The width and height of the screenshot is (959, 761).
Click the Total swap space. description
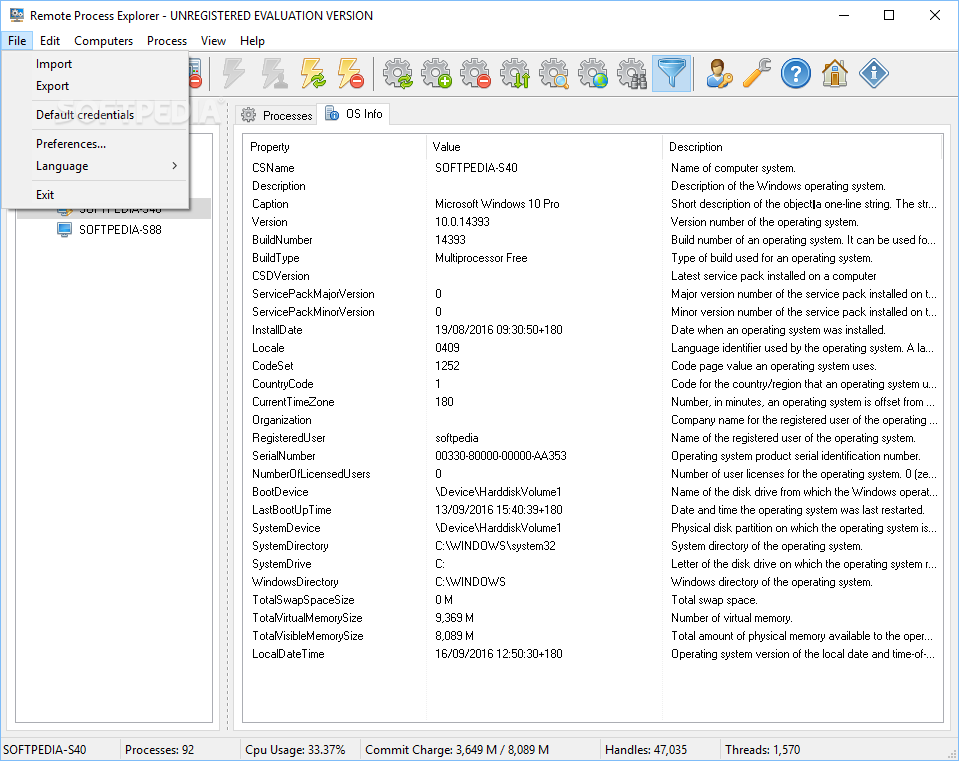pos(714,600)
